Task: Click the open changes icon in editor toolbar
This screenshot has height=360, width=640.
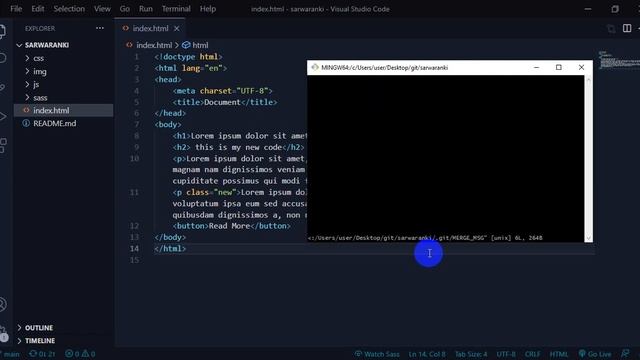Action: [x=611, y=29]
